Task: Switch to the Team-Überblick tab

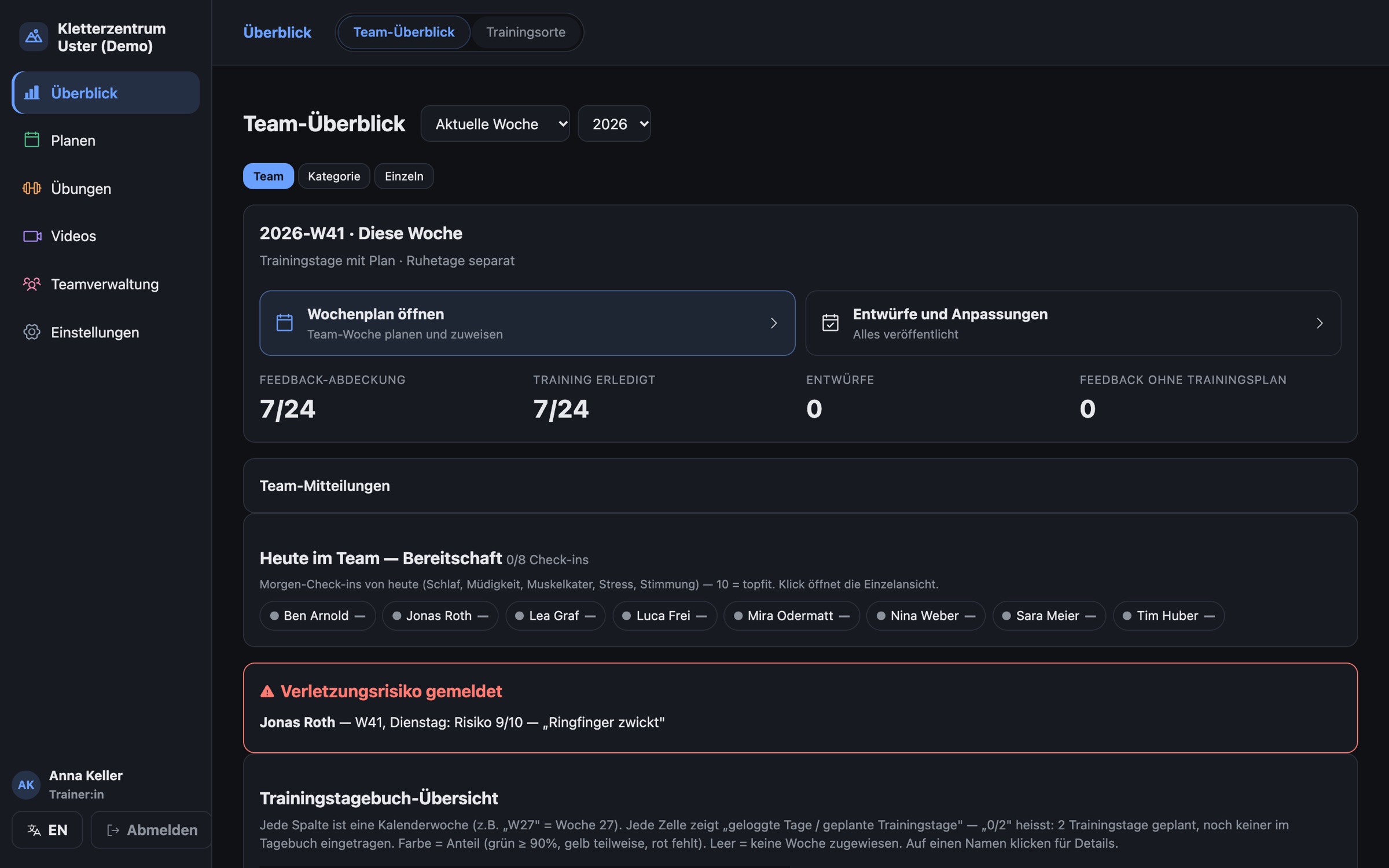Action: point(404,32)
